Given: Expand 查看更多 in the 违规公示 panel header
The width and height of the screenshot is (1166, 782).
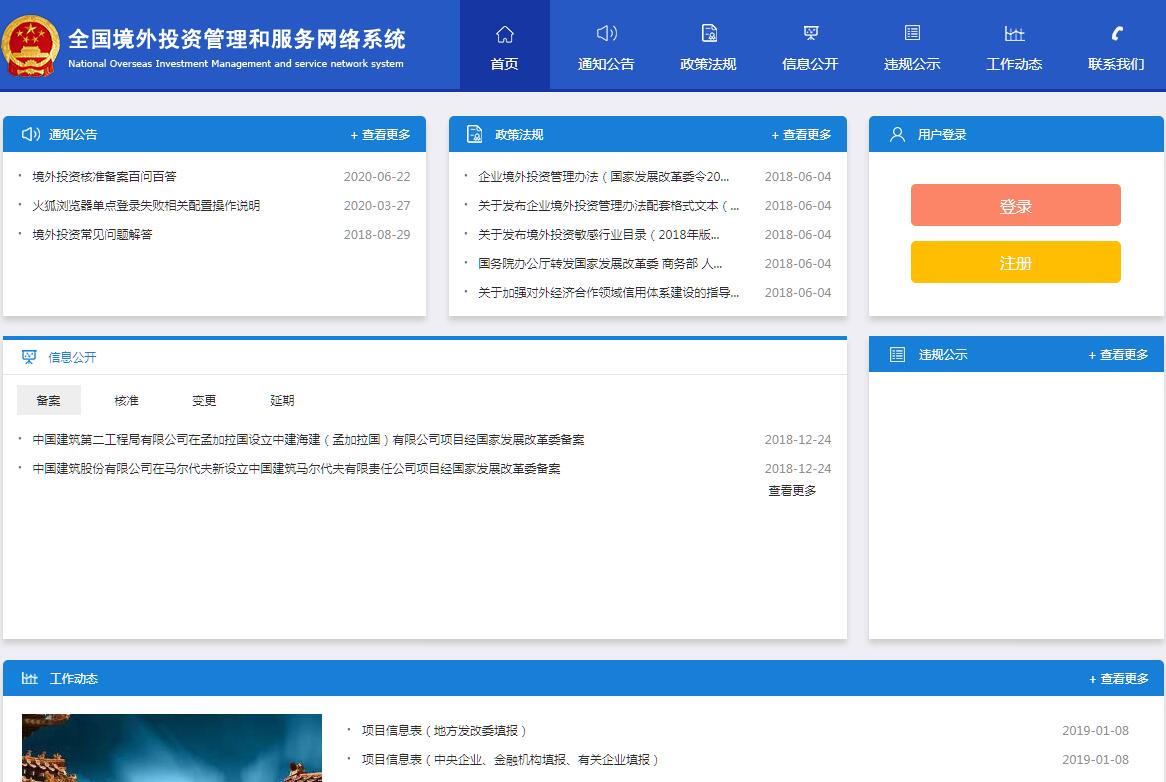Looking at the screenshot, I should (x=1118, y=355).
